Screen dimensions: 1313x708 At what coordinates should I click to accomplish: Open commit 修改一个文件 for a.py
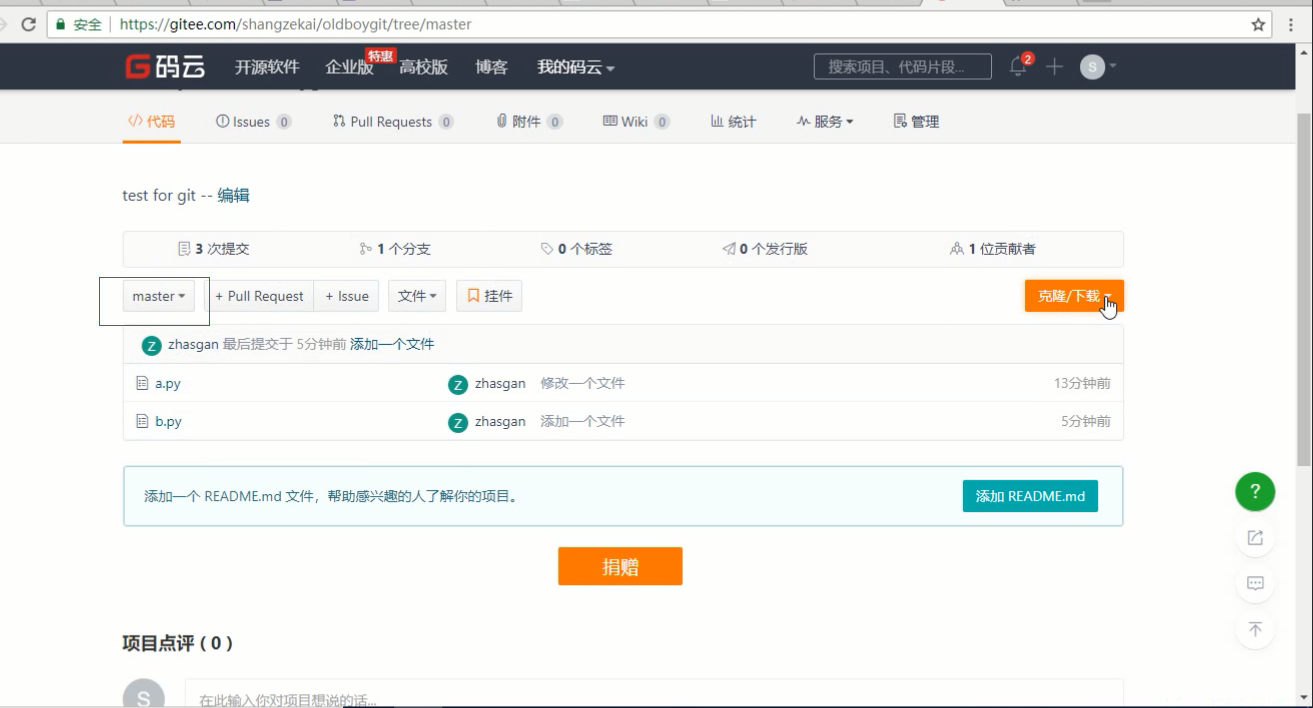tap(583, 383)
